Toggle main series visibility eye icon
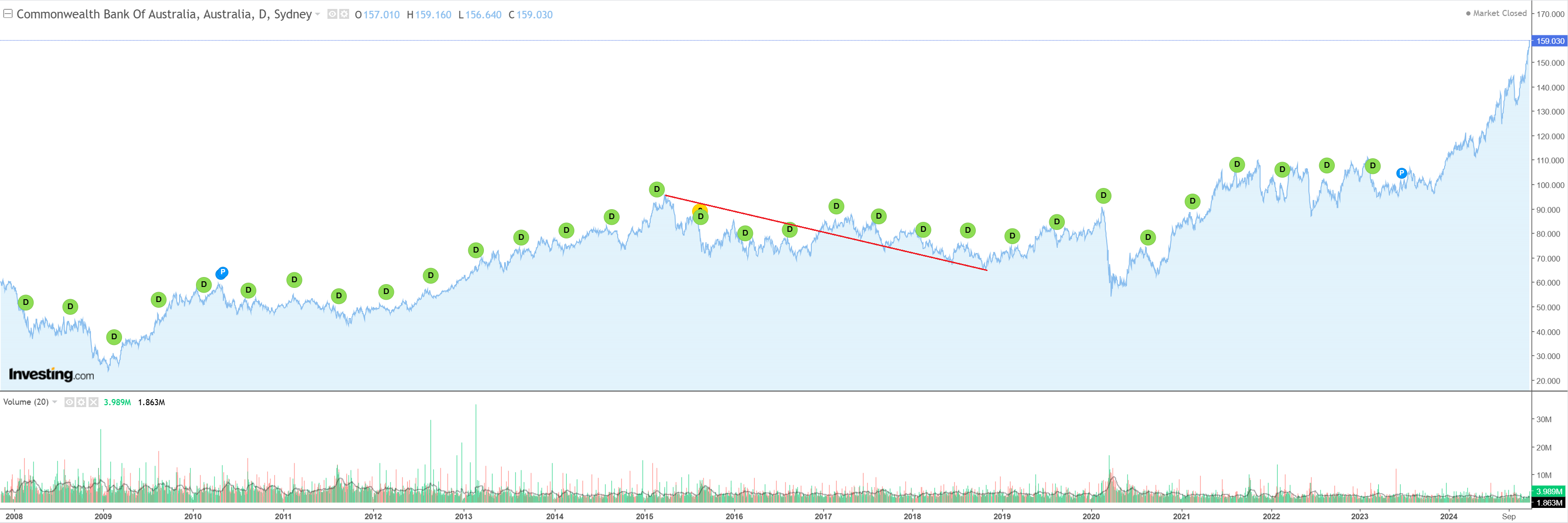Viewport: 1568px width, 523px height. (332, 14)
